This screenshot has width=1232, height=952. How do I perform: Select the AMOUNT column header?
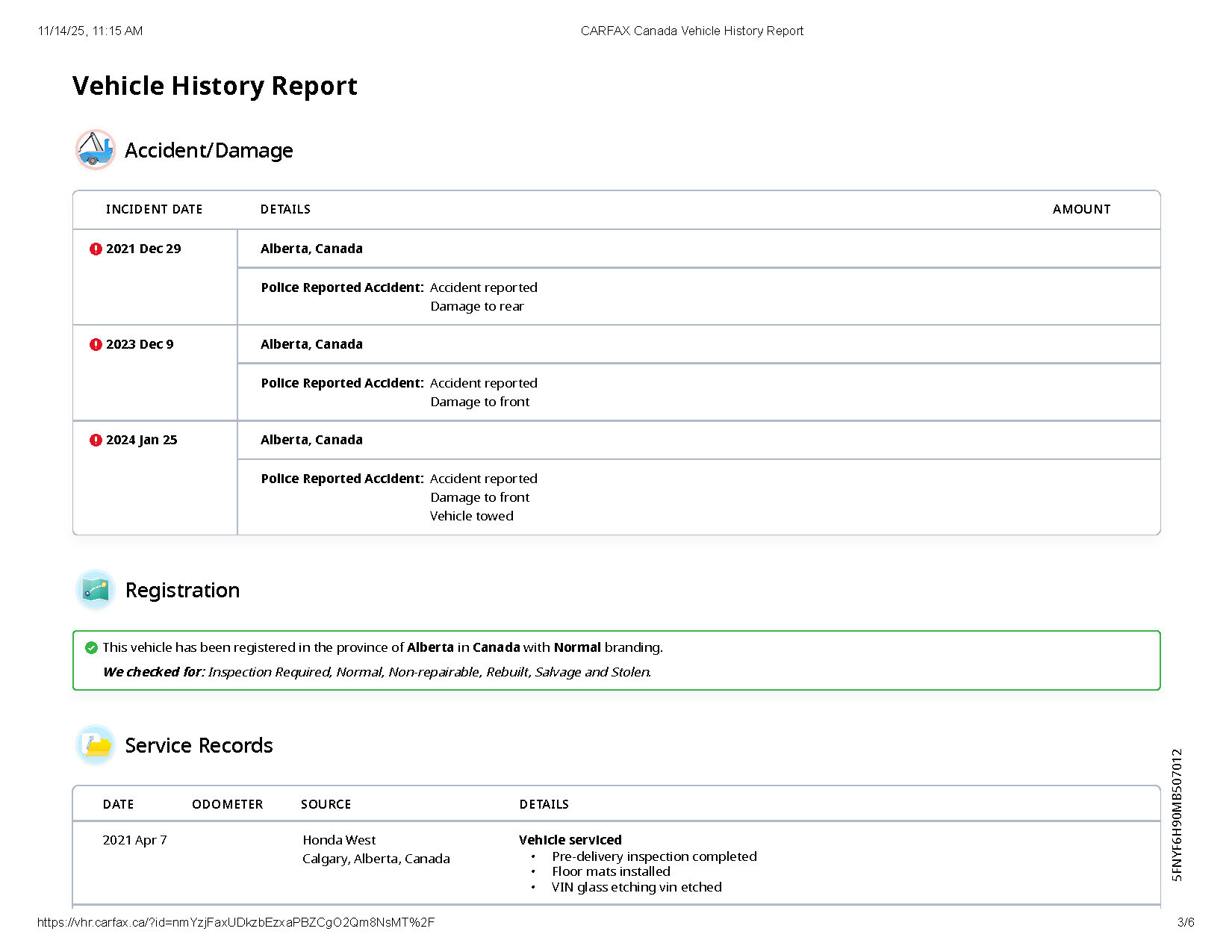(x=1081, y=210)
